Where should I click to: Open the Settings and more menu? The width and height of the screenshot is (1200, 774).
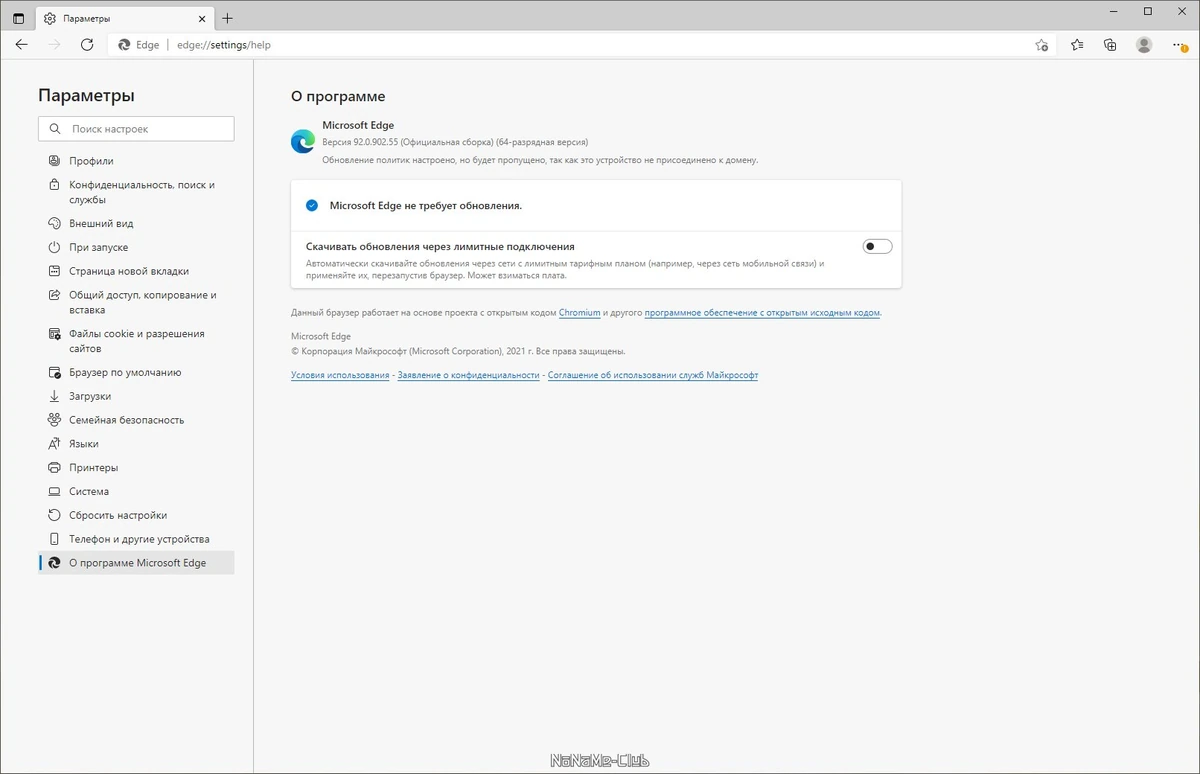point(1178,45)
